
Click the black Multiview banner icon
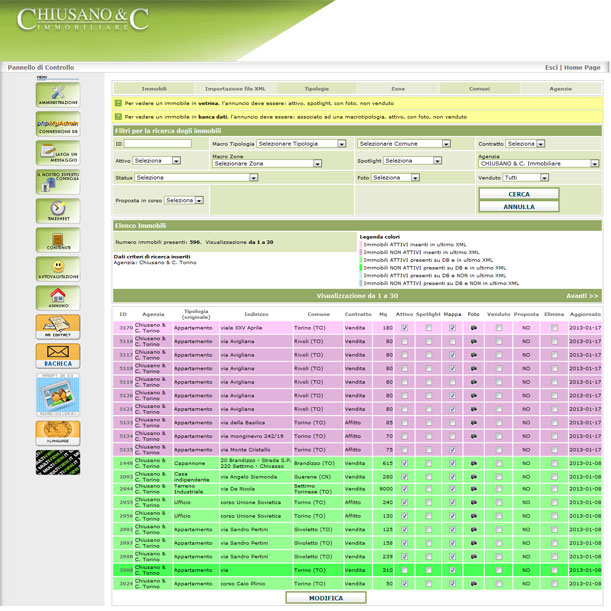58,463
